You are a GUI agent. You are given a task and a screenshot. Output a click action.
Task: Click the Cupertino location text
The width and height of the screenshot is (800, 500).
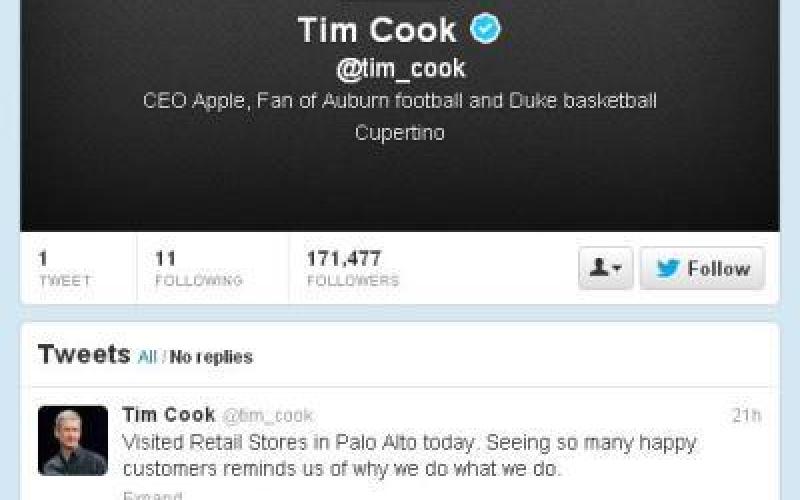399,132
